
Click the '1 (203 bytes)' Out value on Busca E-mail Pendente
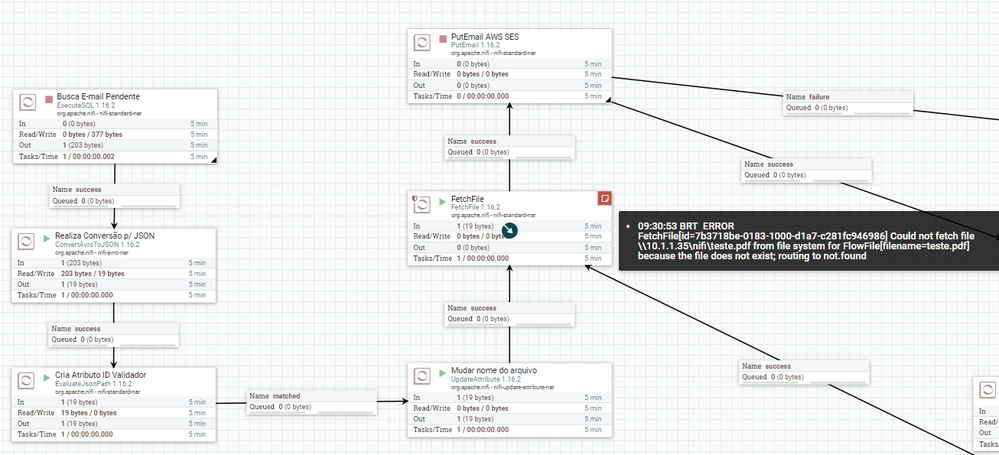(83, 145)
